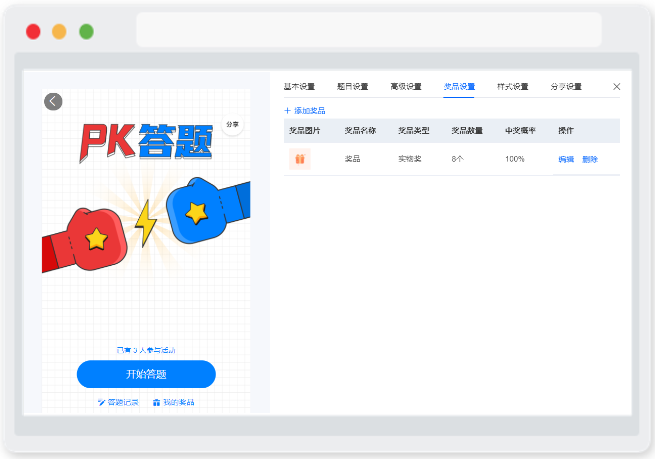This screenshot has width=655, height=459.
Task: Open the 分享设置 tab
Action: tap(566, 86)
